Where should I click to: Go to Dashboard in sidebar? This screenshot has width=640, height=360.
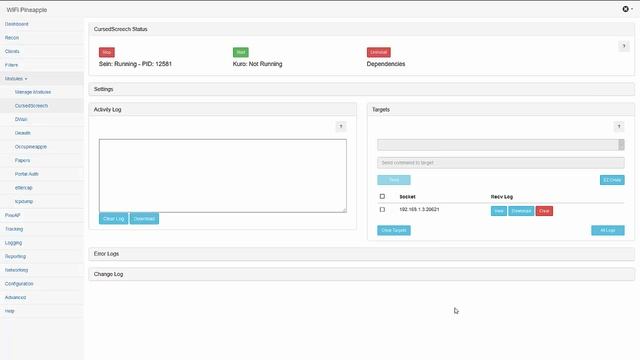[x=17, y=24]
